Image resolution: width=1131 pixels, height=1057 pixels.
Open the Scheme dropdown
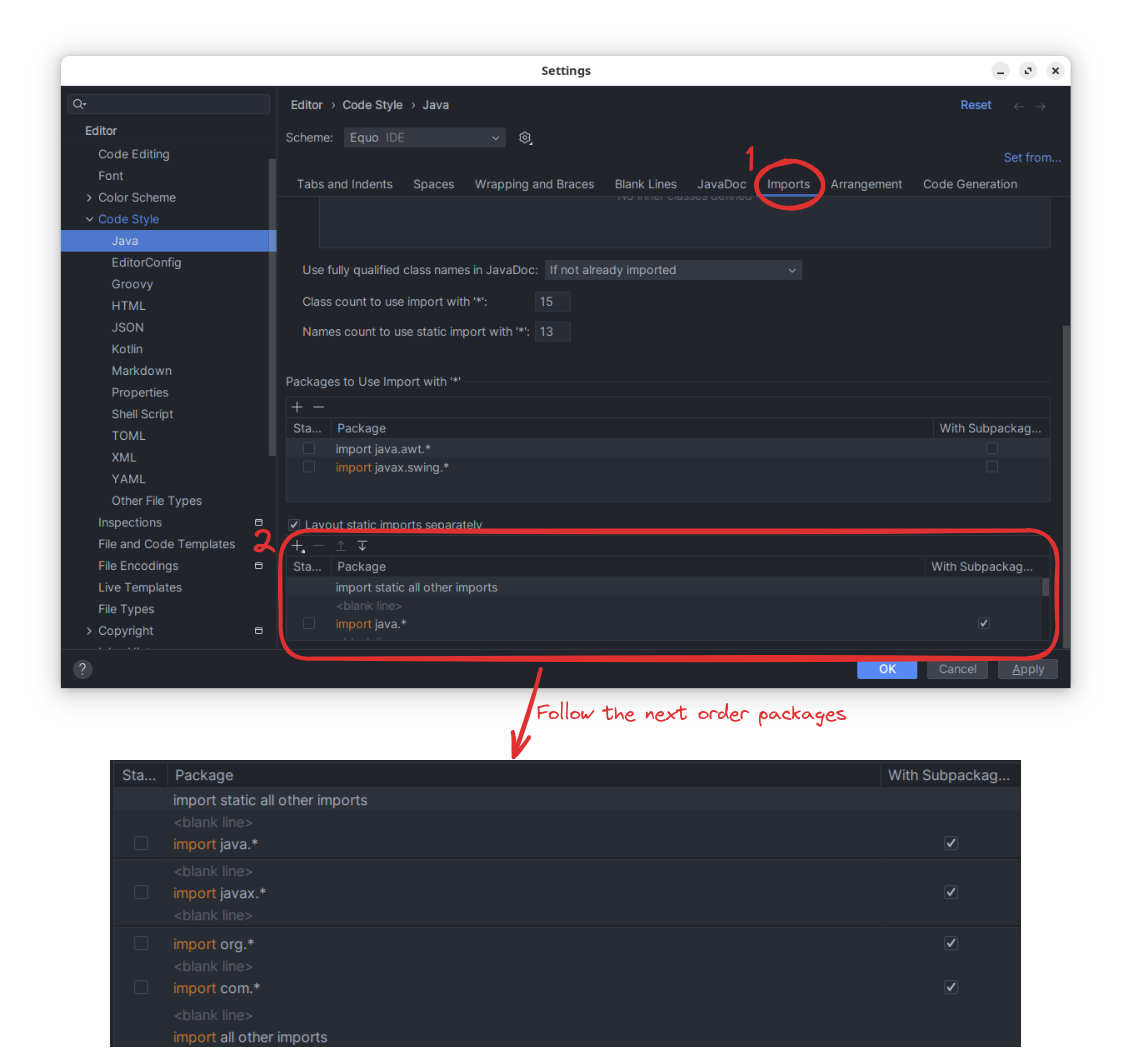pos(424,138)
